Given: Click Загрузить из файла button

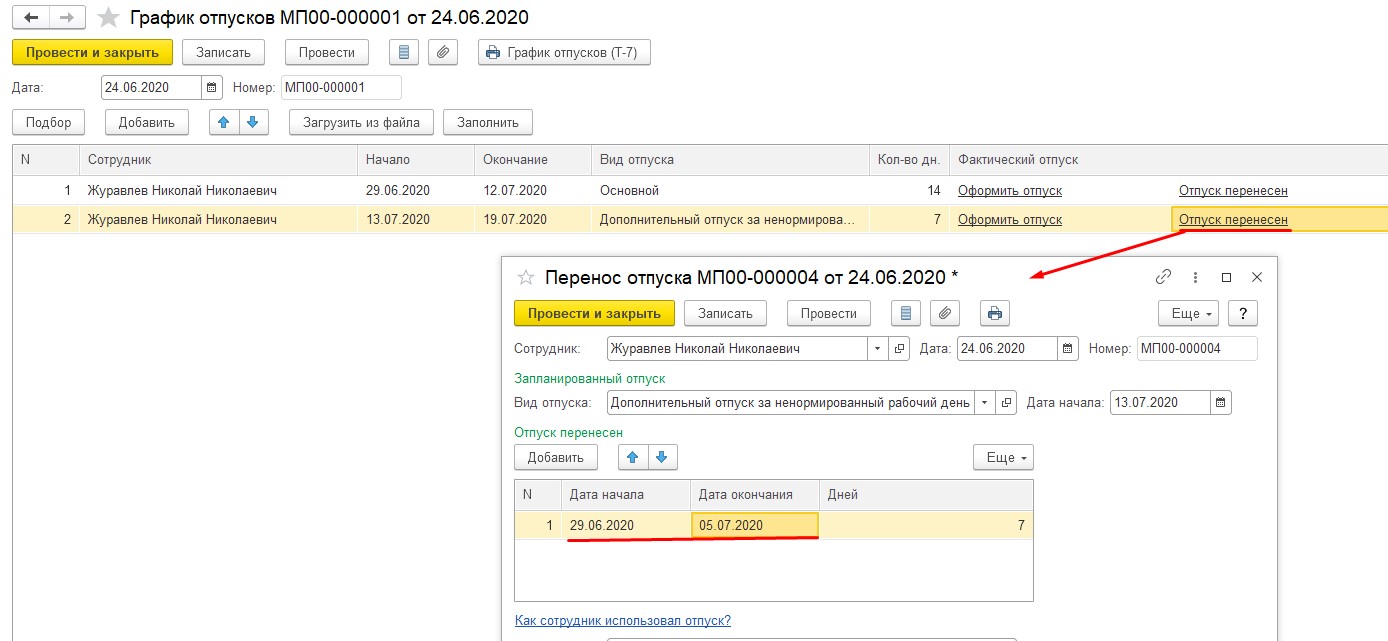Looking at the screenshot, I should click(x=361, y=122).
